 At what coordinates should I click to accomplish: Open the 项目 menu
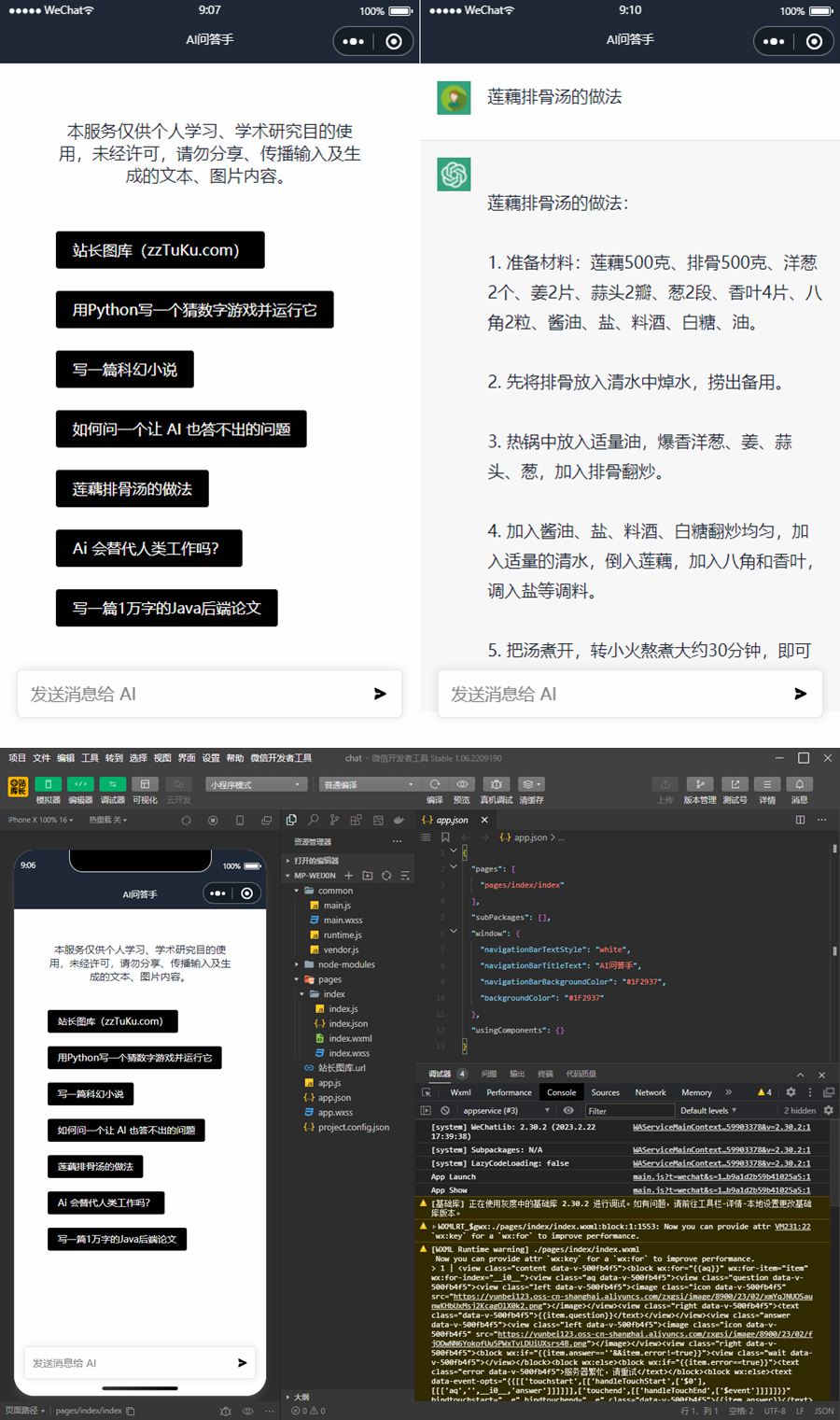pyautogui.click(x=18, y=758)
